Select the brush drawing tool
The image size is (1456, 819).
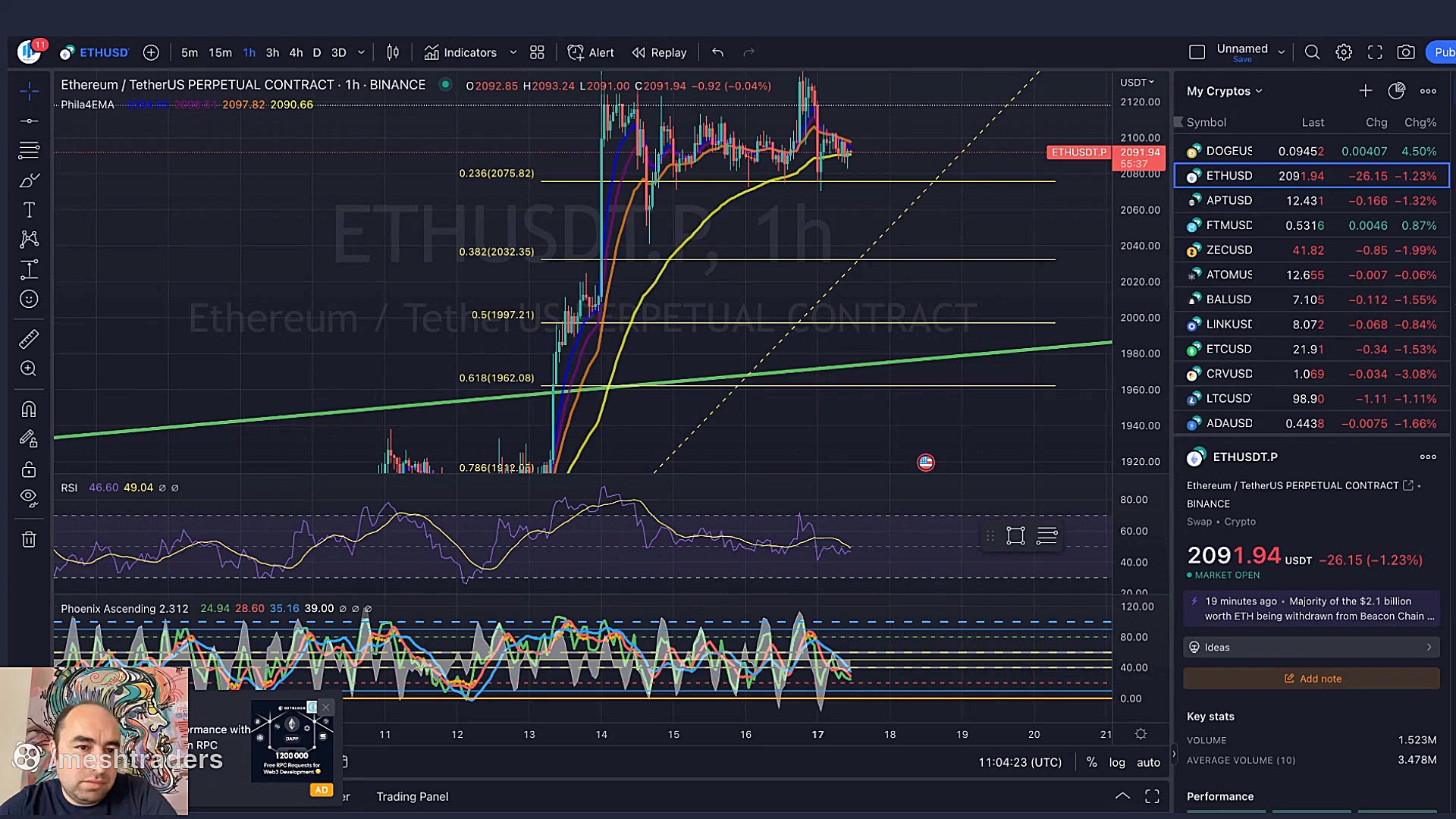[x=29, y=180]
